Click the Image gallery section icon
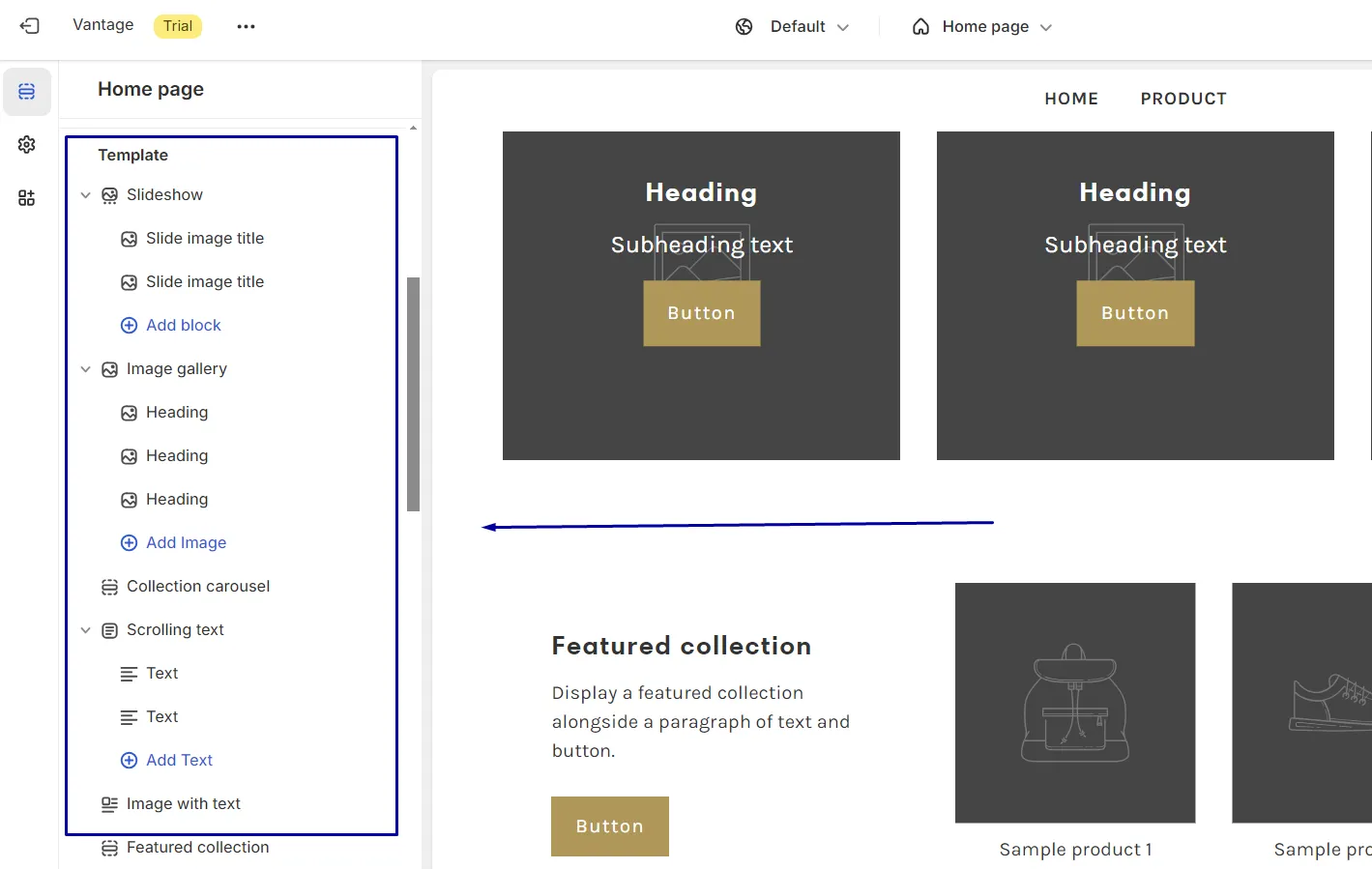 [110, 369]
